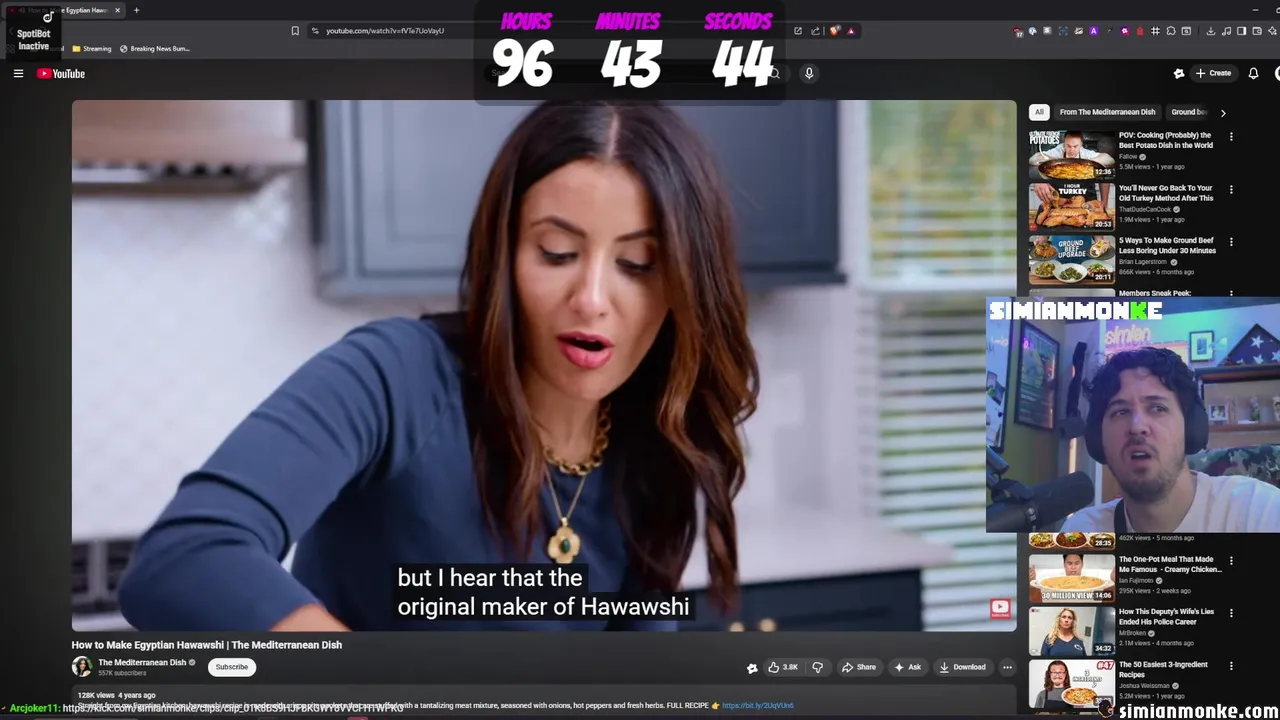Image resolution: width=1280 pixels, height=720 pixels.
Task: Open the extensions puzzle piece menu
Action: [1171, 31]
